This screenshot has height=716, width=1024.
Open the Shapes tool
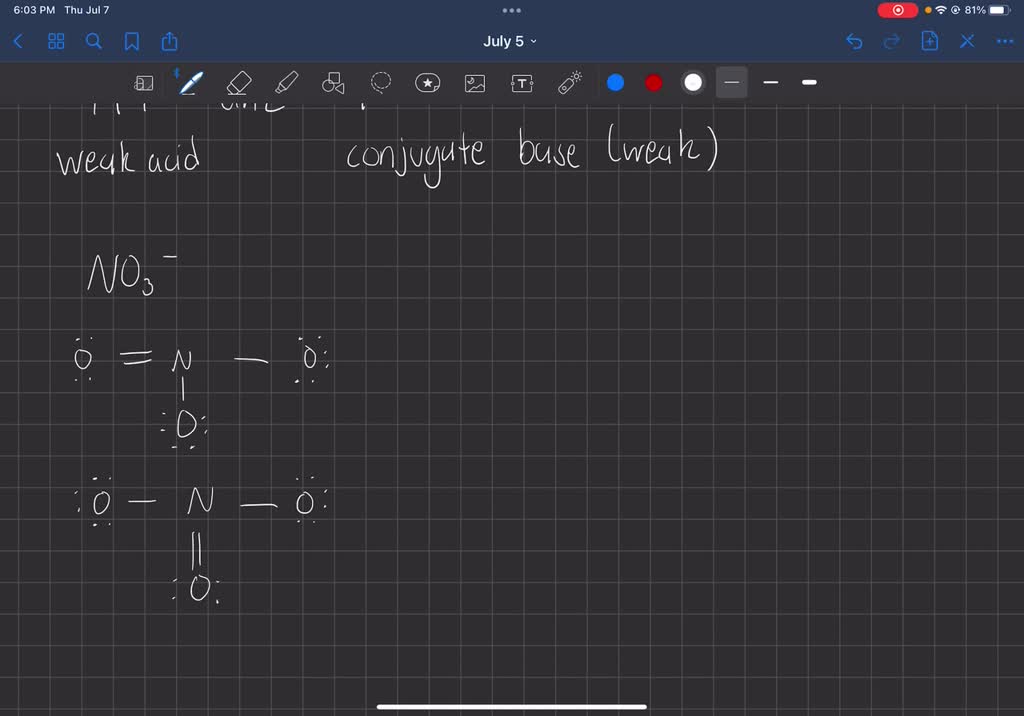pos(332,83)
